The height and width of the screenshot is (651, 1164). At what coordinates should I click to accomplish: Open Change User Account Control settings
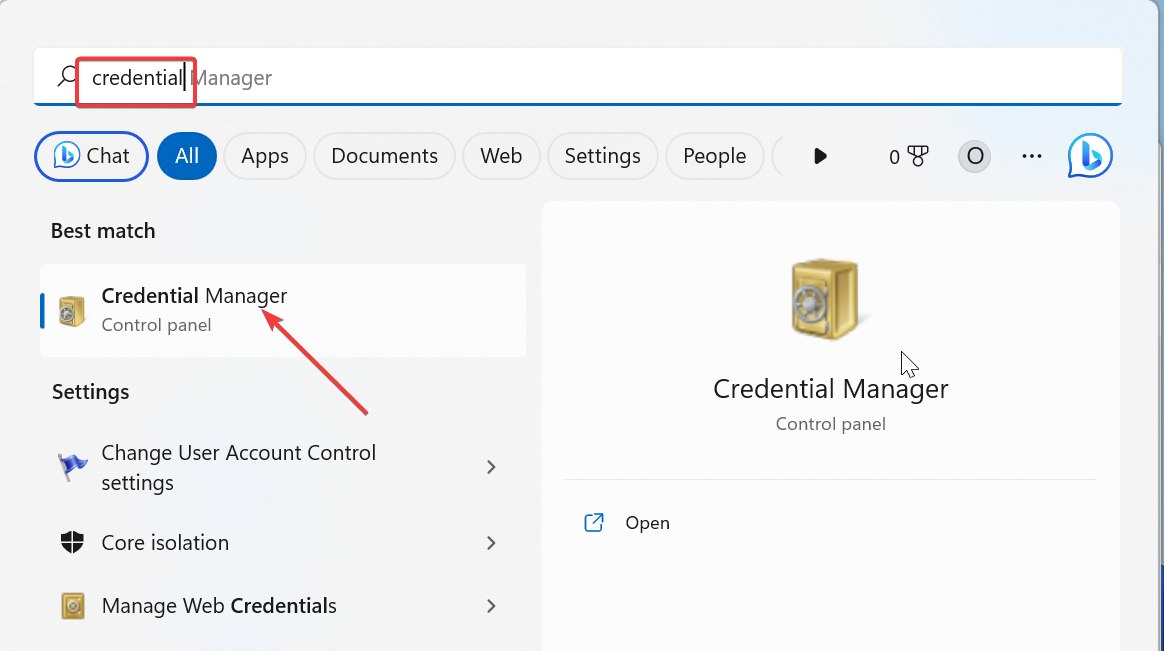[284, 468]
